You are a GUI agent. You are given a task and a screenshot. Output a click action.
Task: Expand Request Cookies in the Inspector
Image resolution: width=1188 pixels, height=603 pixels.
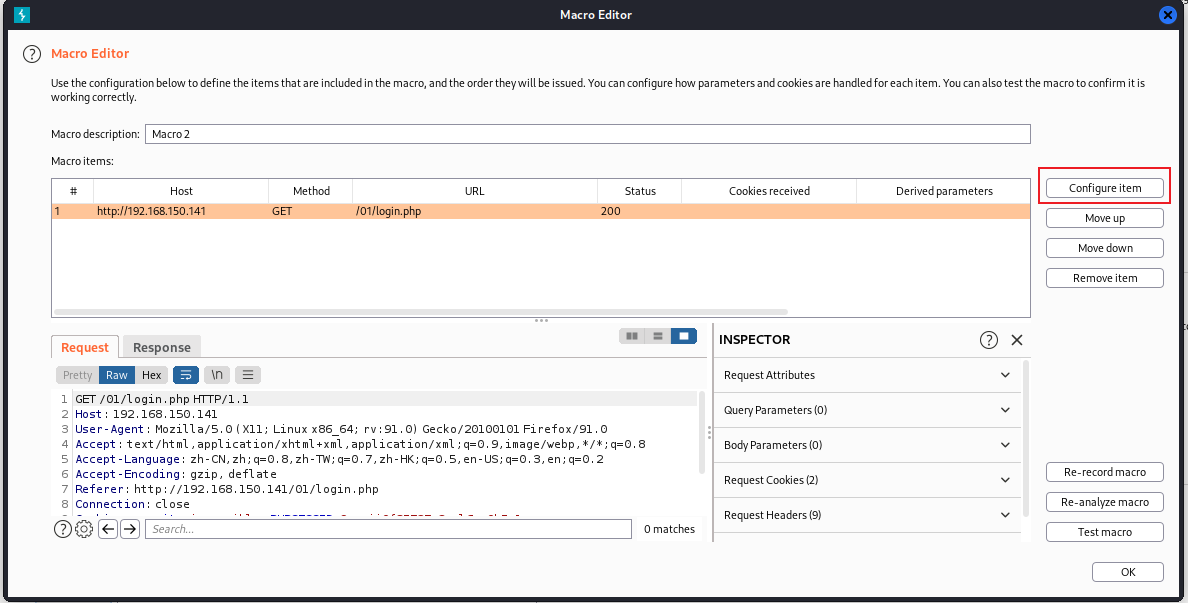click(x=866, y=480)
